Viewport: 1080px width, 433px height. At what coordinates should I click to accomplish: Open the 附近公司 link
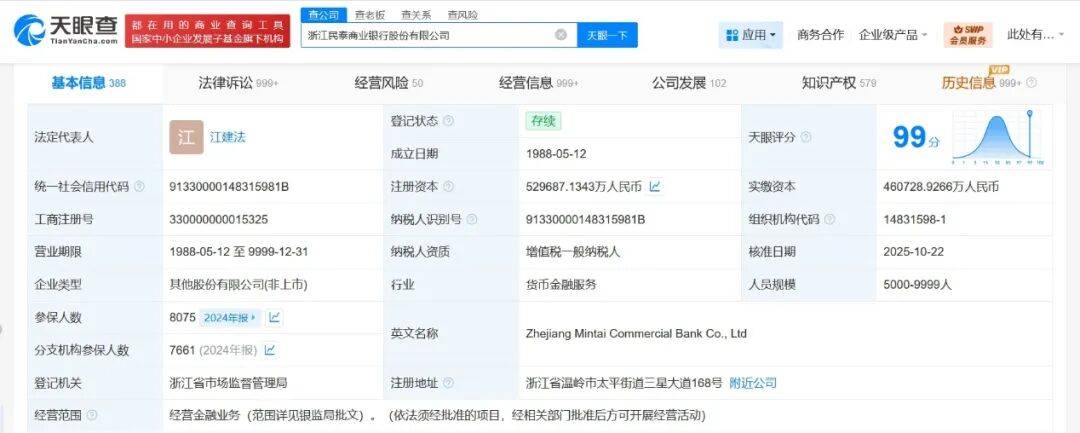click(x=753, y=383)
